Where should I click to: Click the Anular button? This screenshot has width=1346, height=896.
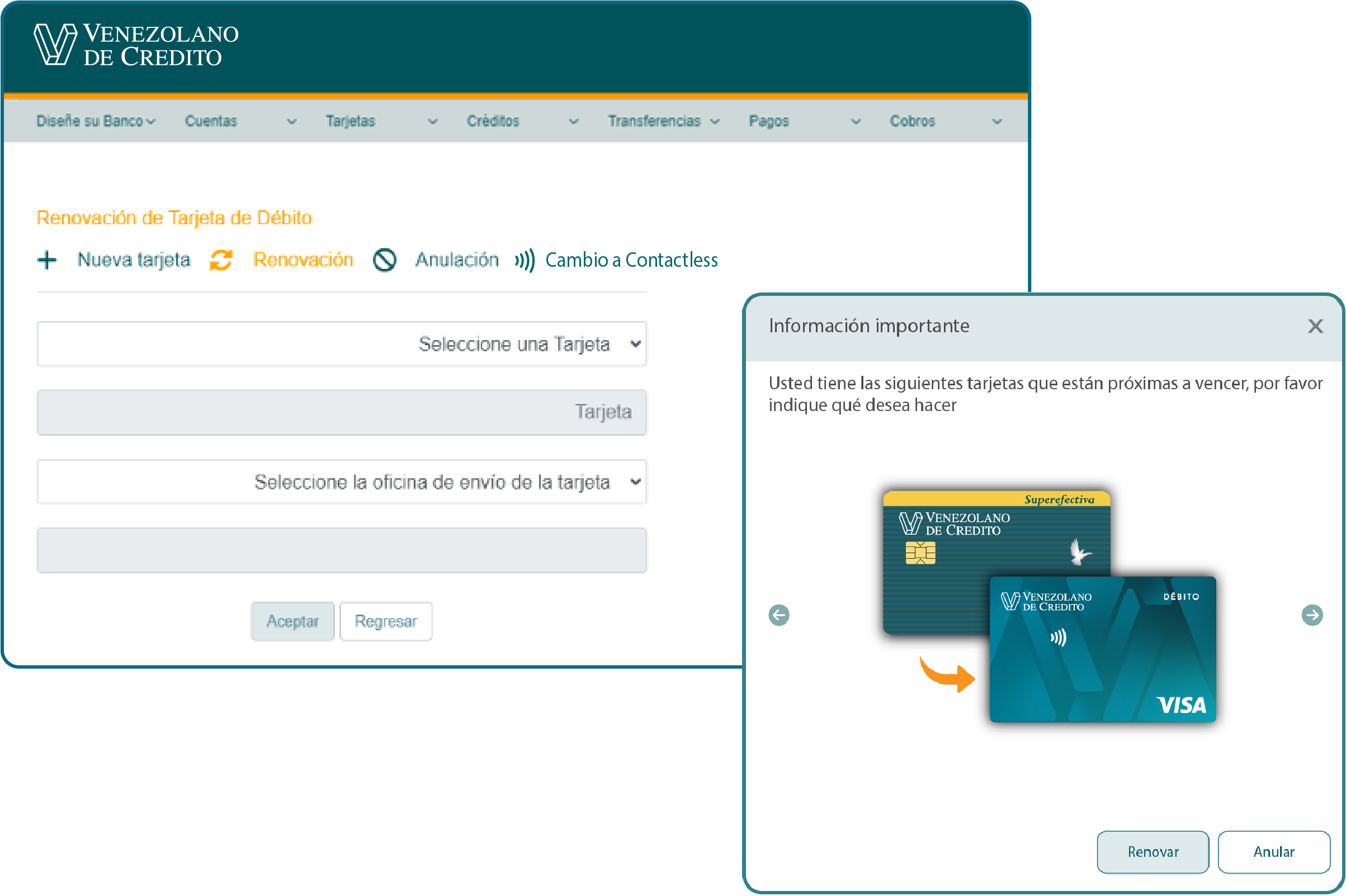tap(1274, 852)
